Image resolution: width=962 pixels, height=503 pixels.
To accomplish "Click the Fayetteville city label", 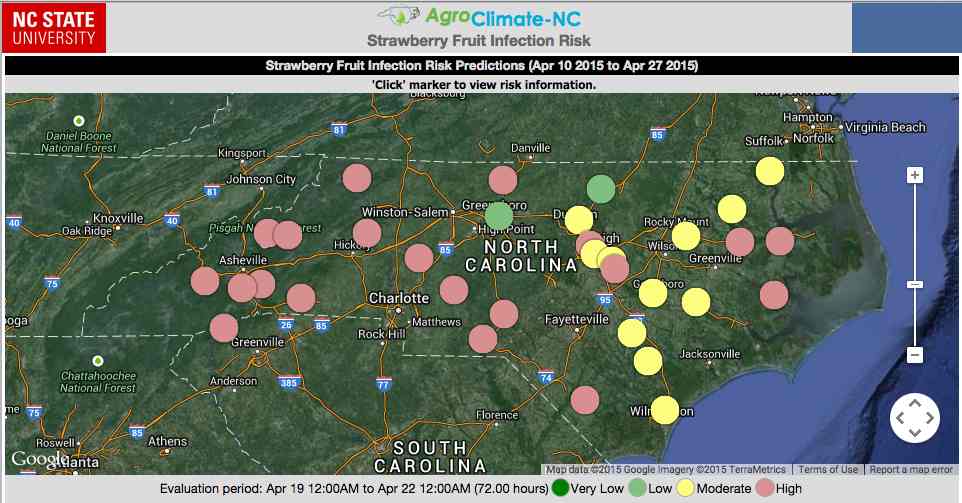I will [577, 320].
